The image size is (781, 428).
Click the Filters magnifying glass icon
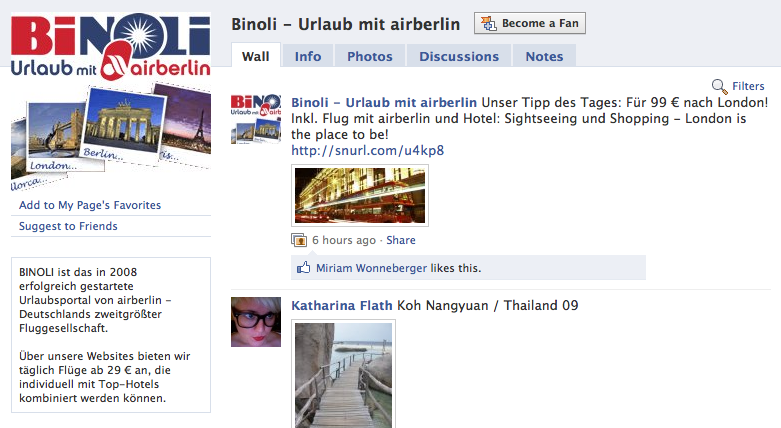[719, 86]
